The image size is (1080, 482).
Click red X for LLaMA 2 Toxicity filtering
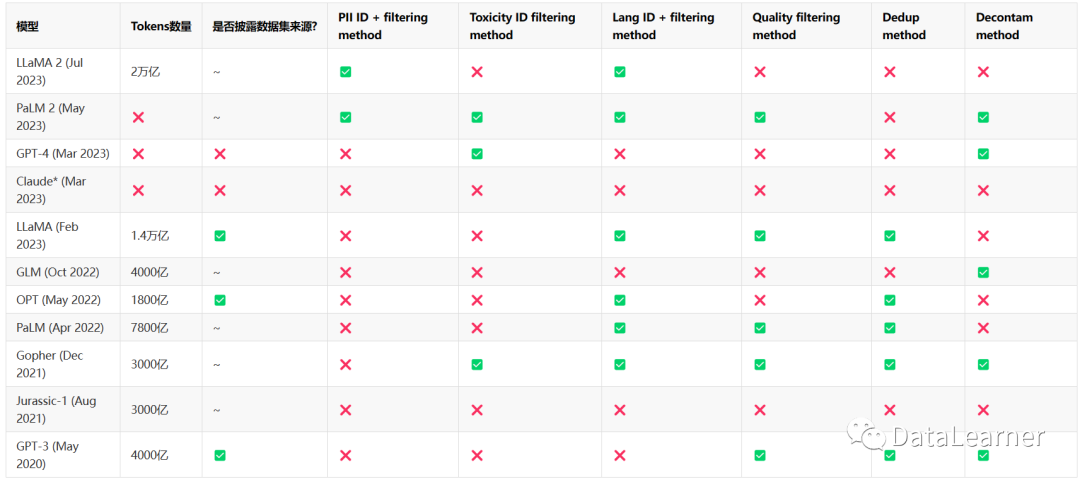(477, 72)
